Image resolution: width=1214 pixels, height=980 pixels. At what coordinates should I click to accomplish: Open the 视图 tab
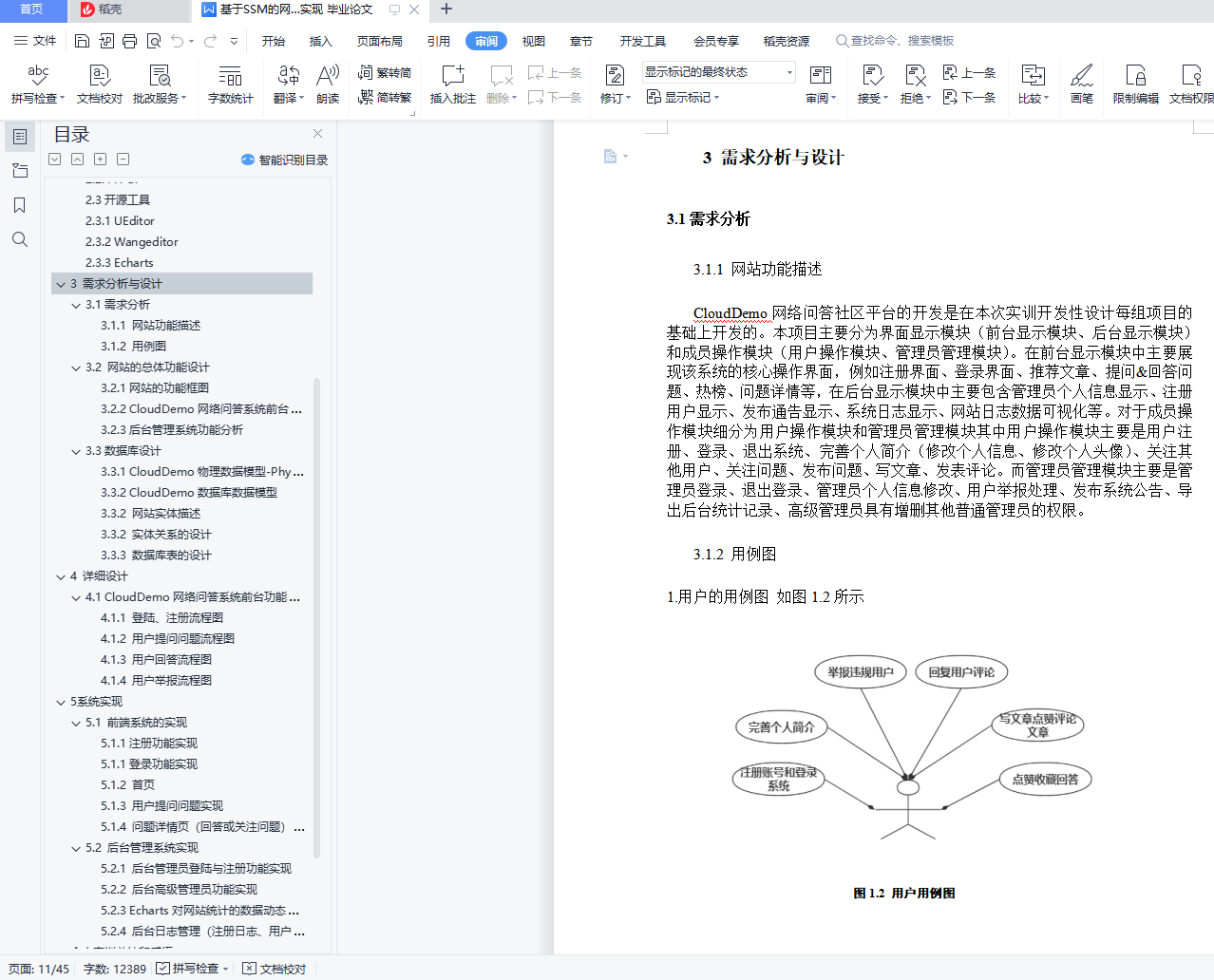coord(534,41)
